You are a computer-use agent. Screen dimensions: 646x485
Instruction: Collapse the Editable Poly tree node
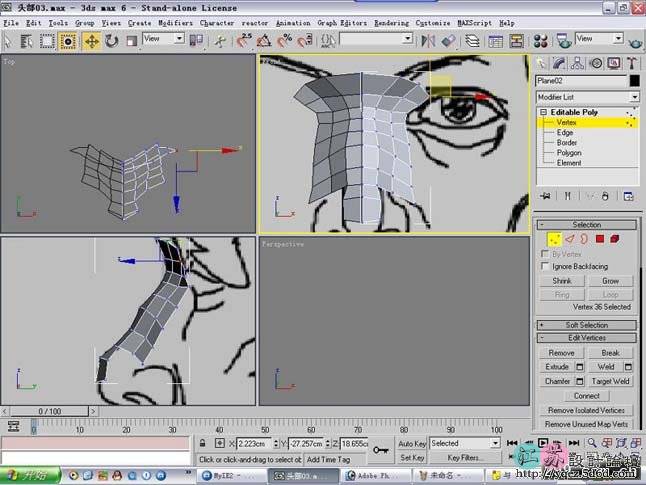[544, 113]
